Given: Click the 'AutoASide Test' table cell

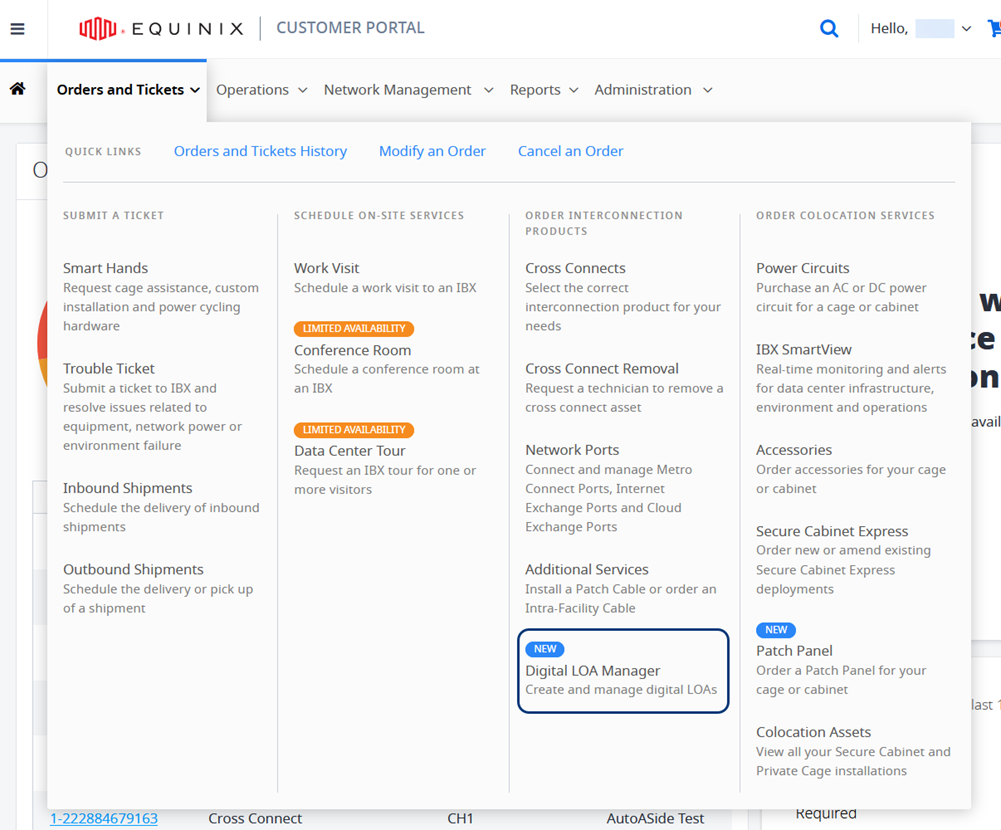Looking at the screenshot, I should pos(655,819).
